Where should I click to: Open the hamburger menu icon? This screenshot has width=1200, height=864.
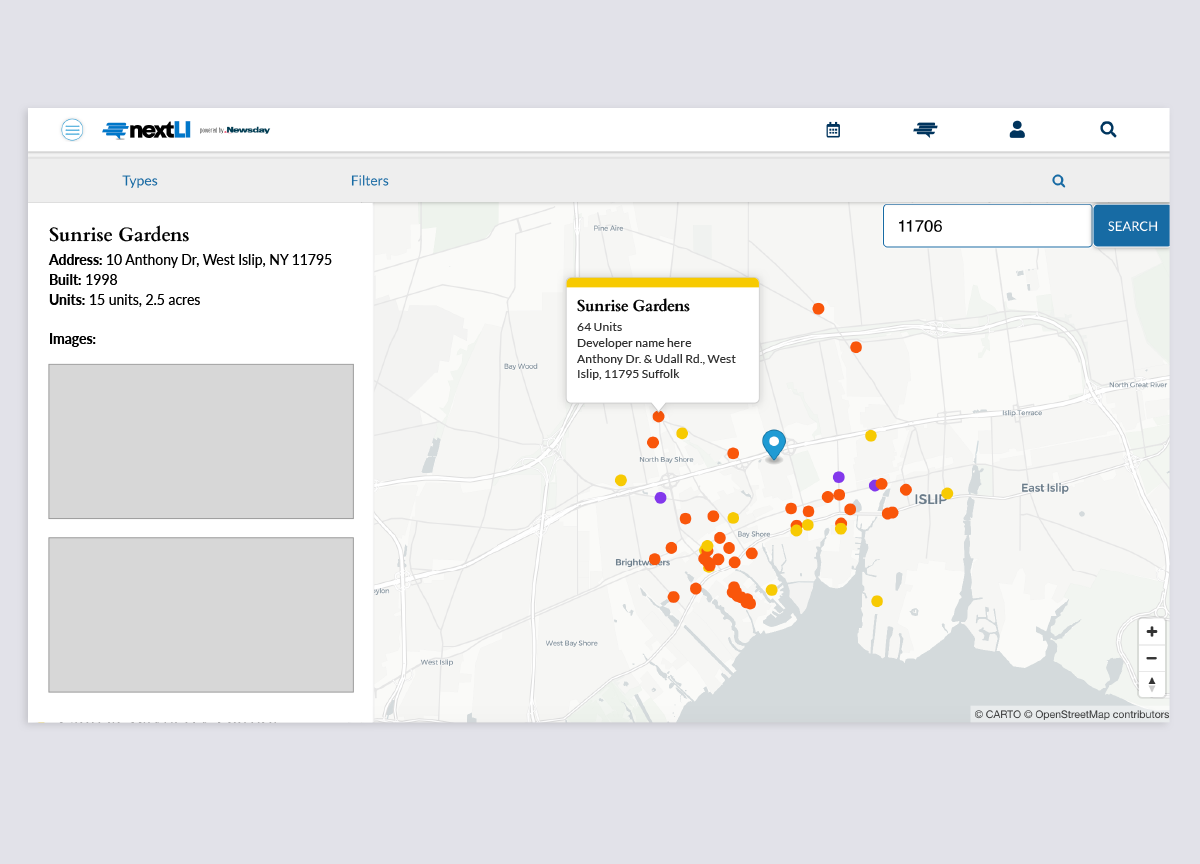[72, 129]
